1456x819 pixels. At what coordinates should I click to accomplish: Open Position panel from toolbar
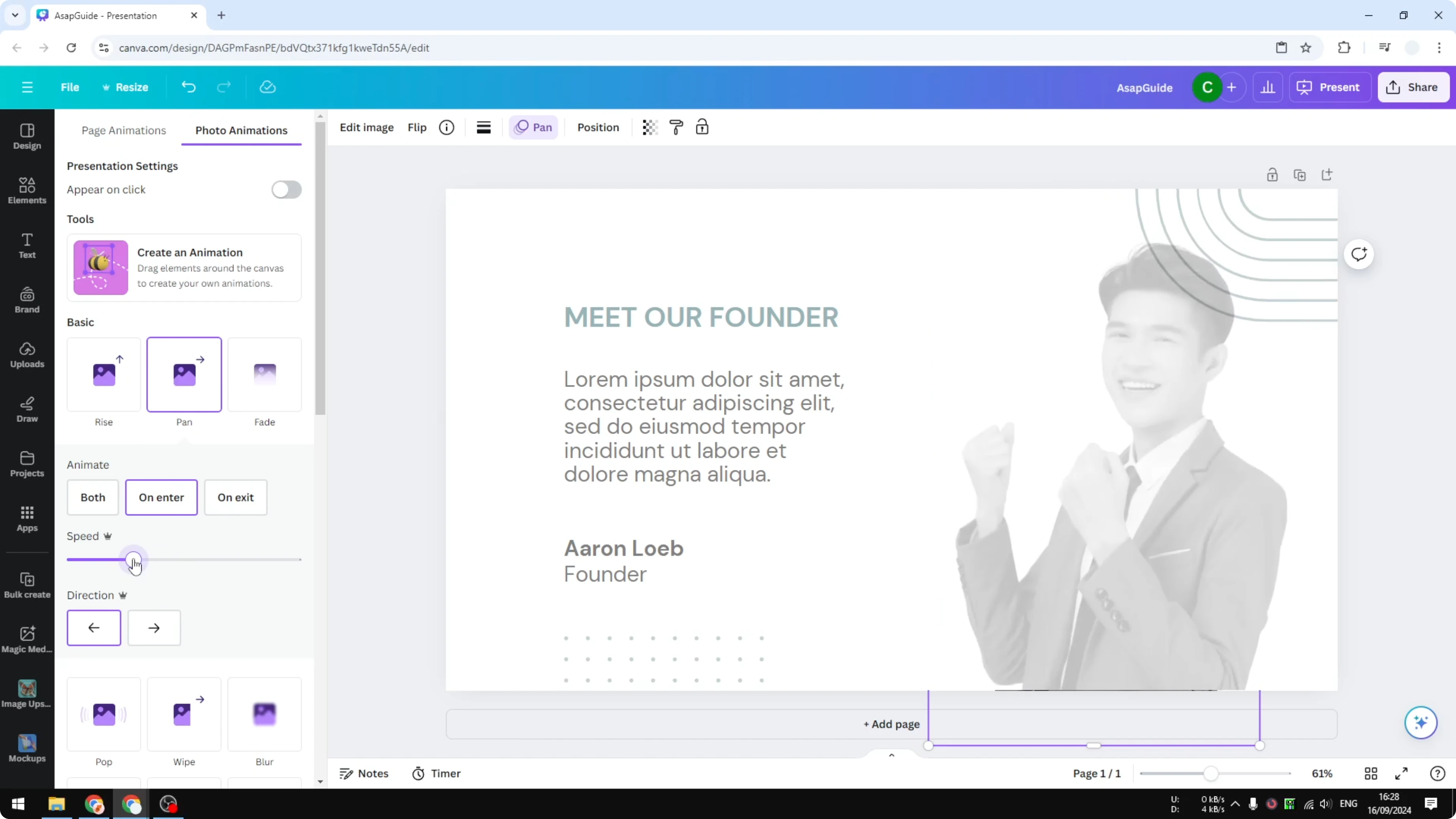point(598,127)
